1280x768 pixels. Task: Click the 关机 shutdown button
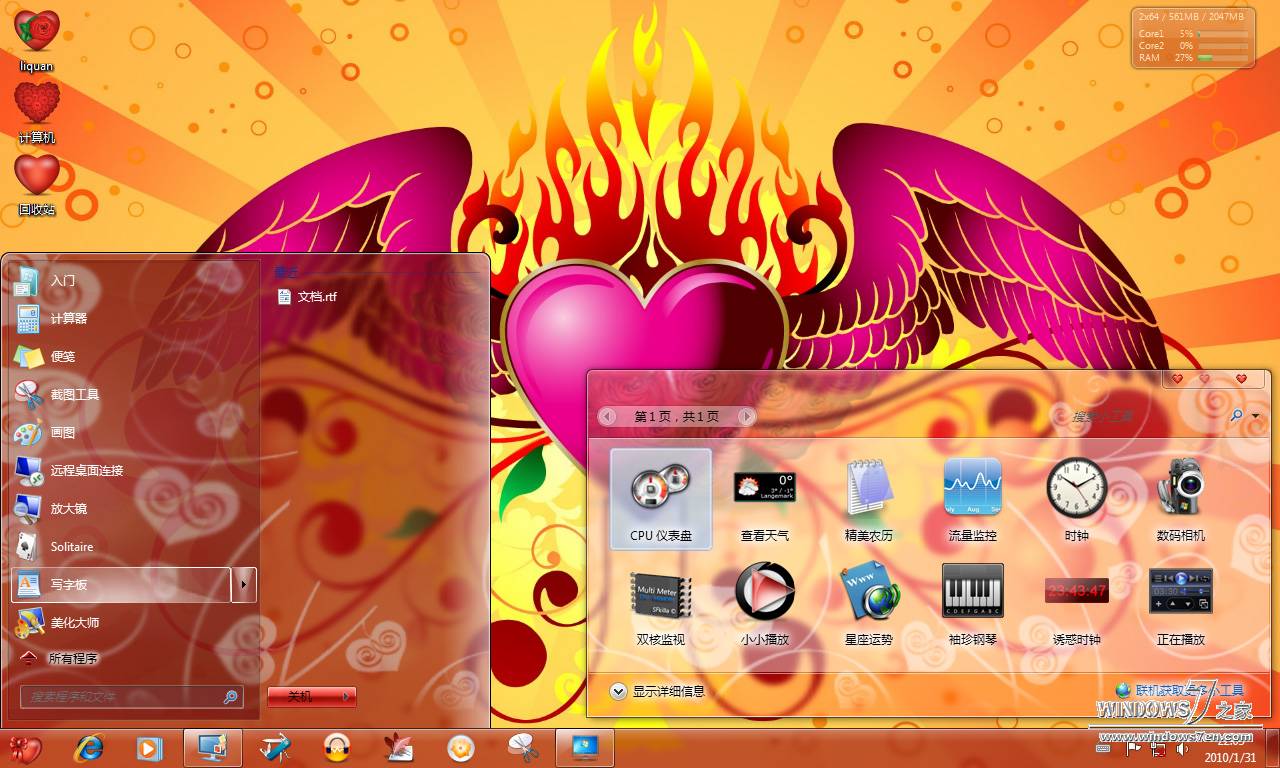[x=301, y=697]
